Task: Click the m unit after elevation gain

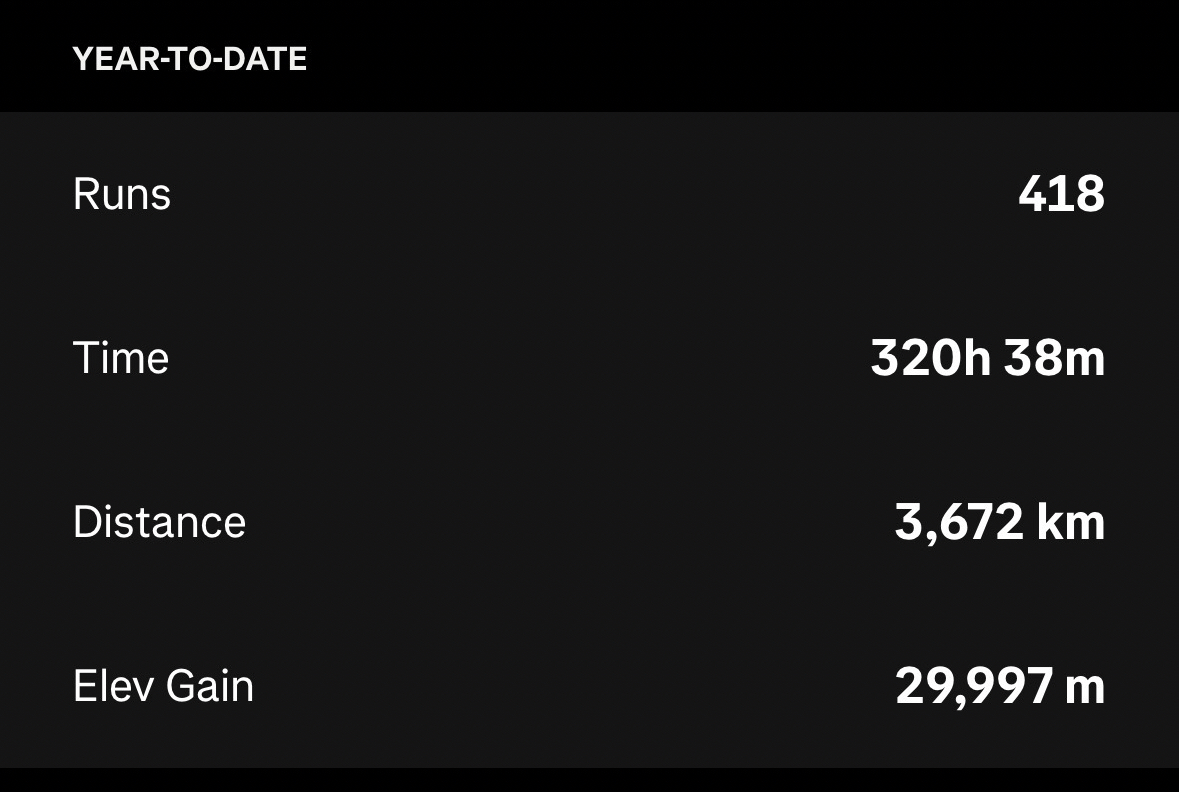Action: 1085,688
